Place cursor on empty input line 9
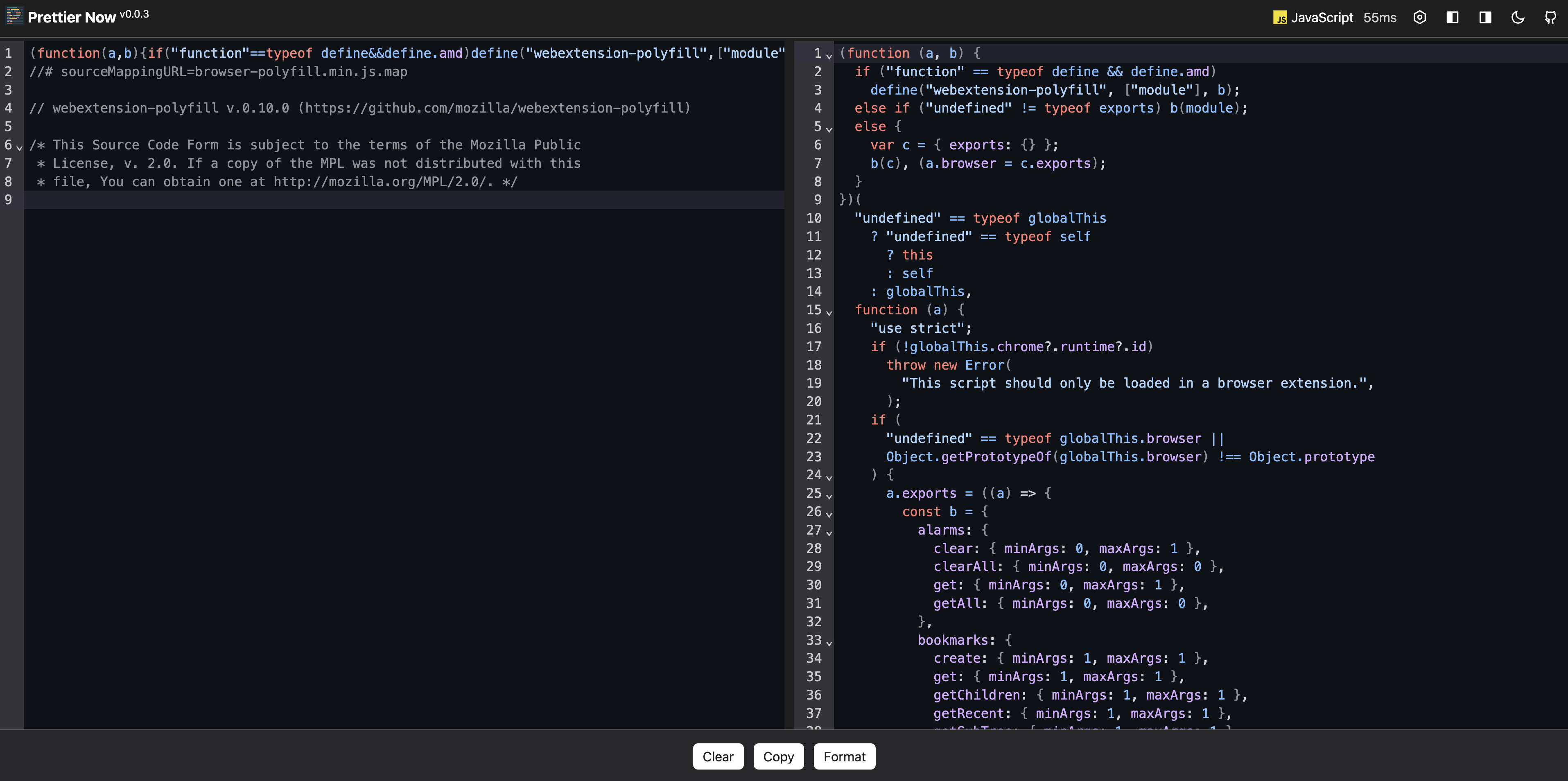 pyautogui.click(x=365, y=200)
